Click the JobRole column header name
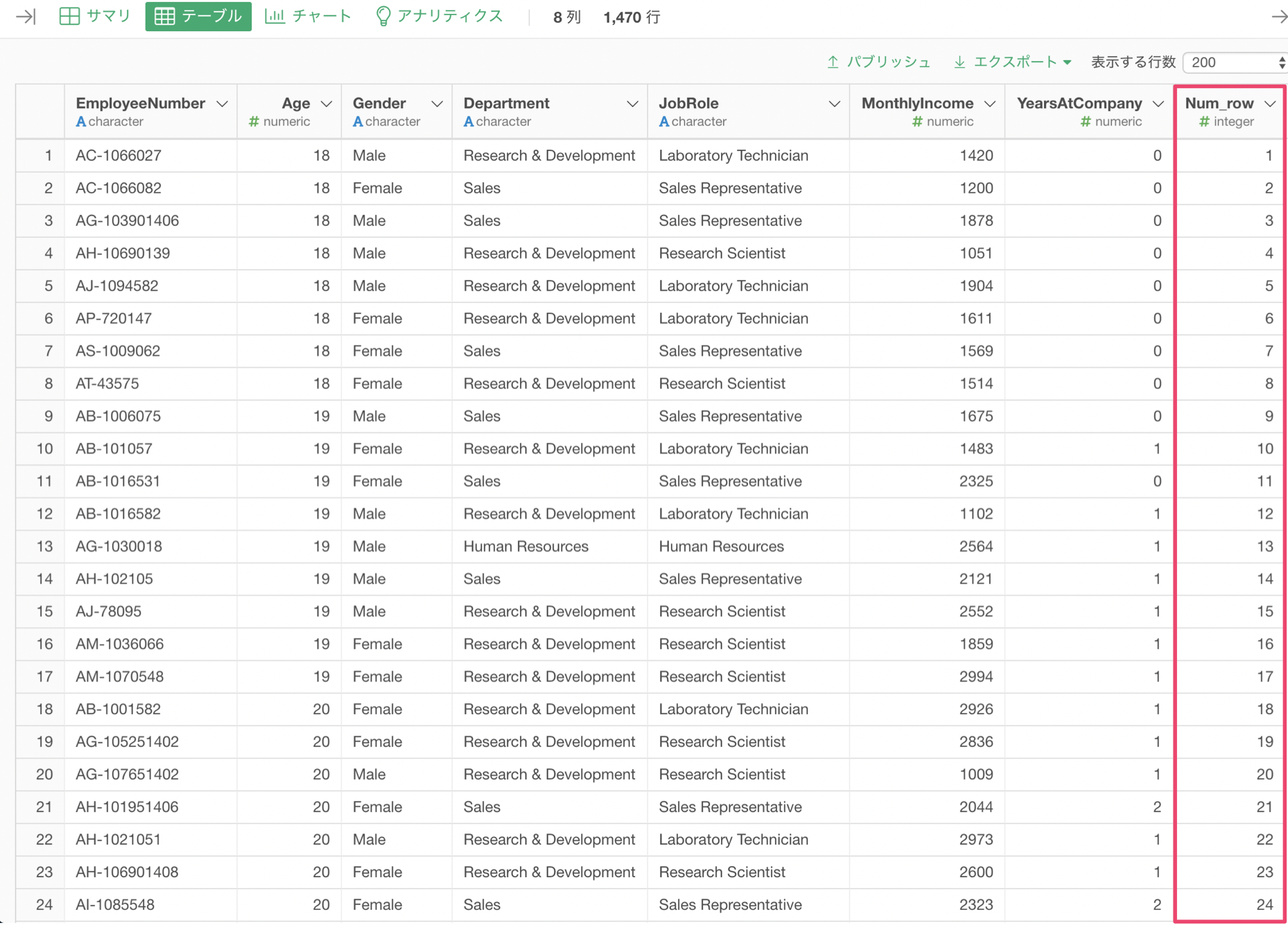The height and width of the screenshot is (925, 1288). pos(688,103)
